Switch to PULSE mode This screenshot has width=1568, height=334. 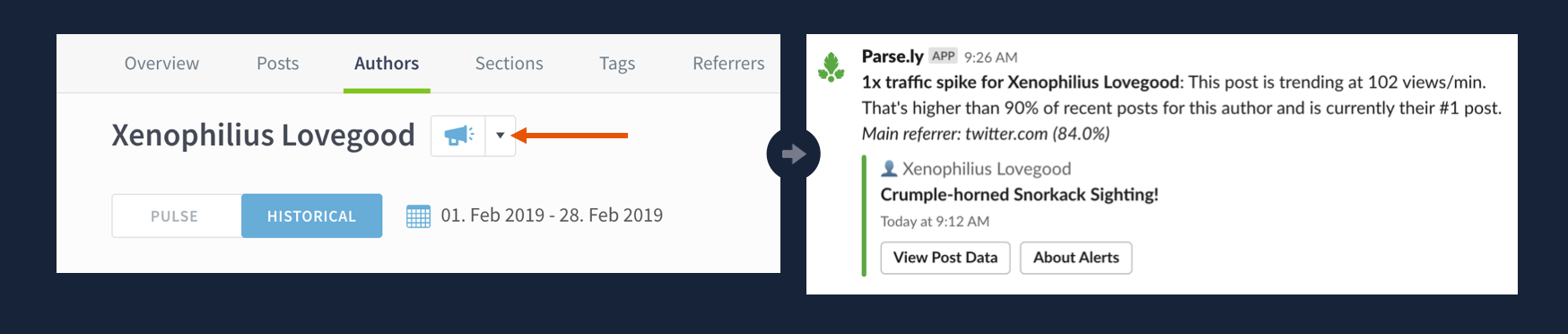(x=176, y=216)
